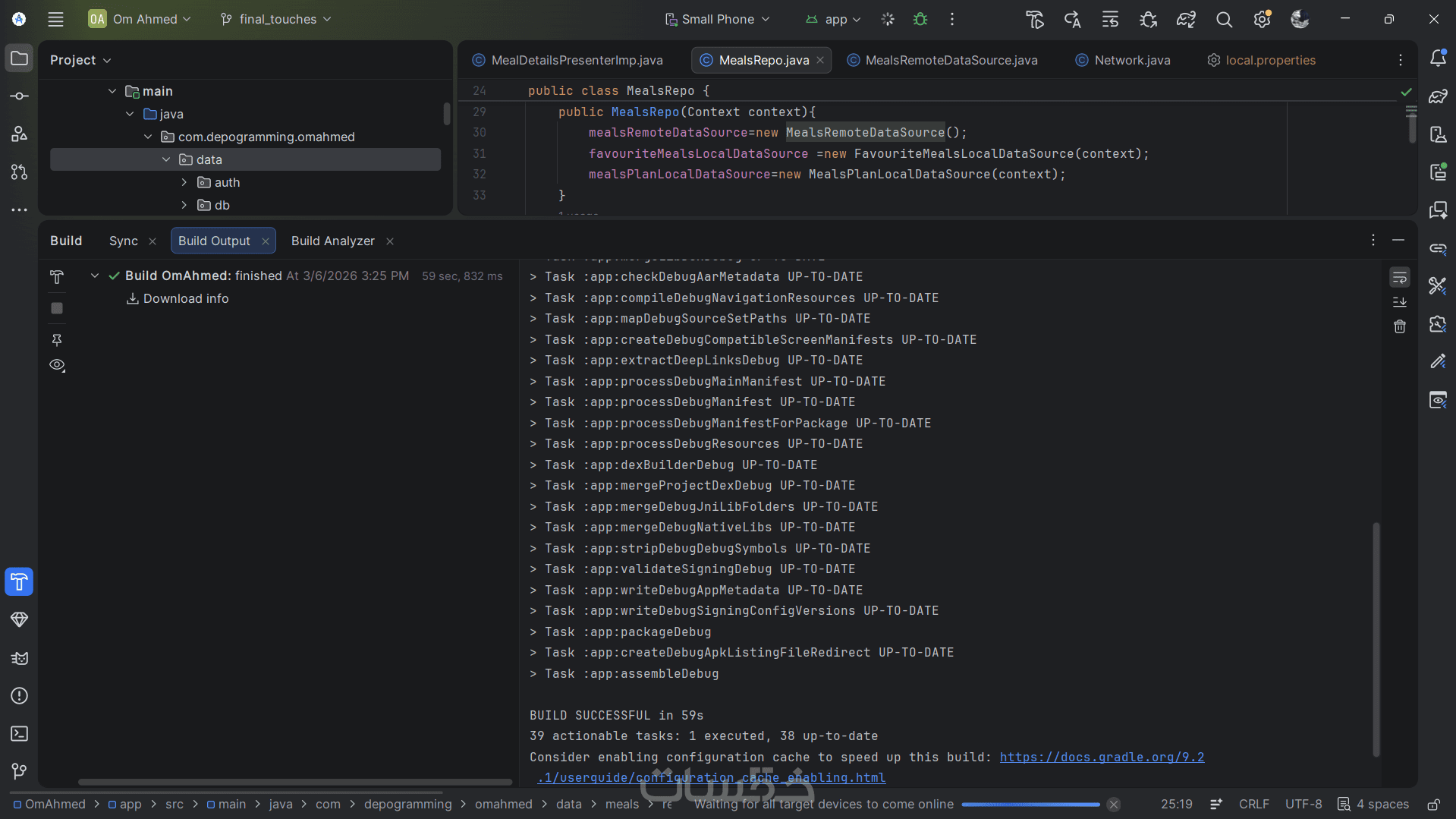Click the Clear All trash icon

[1399, 327]
